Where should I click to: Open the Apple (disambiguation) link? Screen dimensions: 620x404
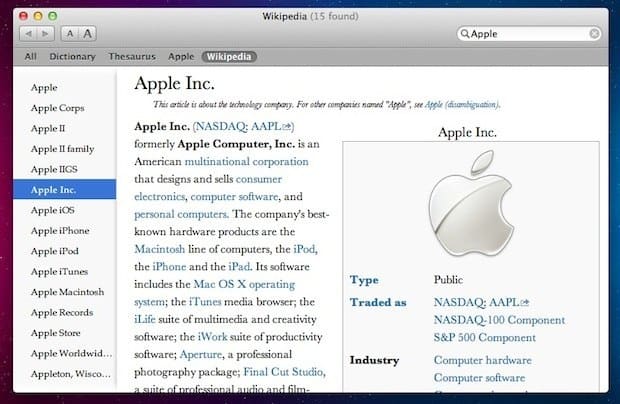click(x=462, y=105)
